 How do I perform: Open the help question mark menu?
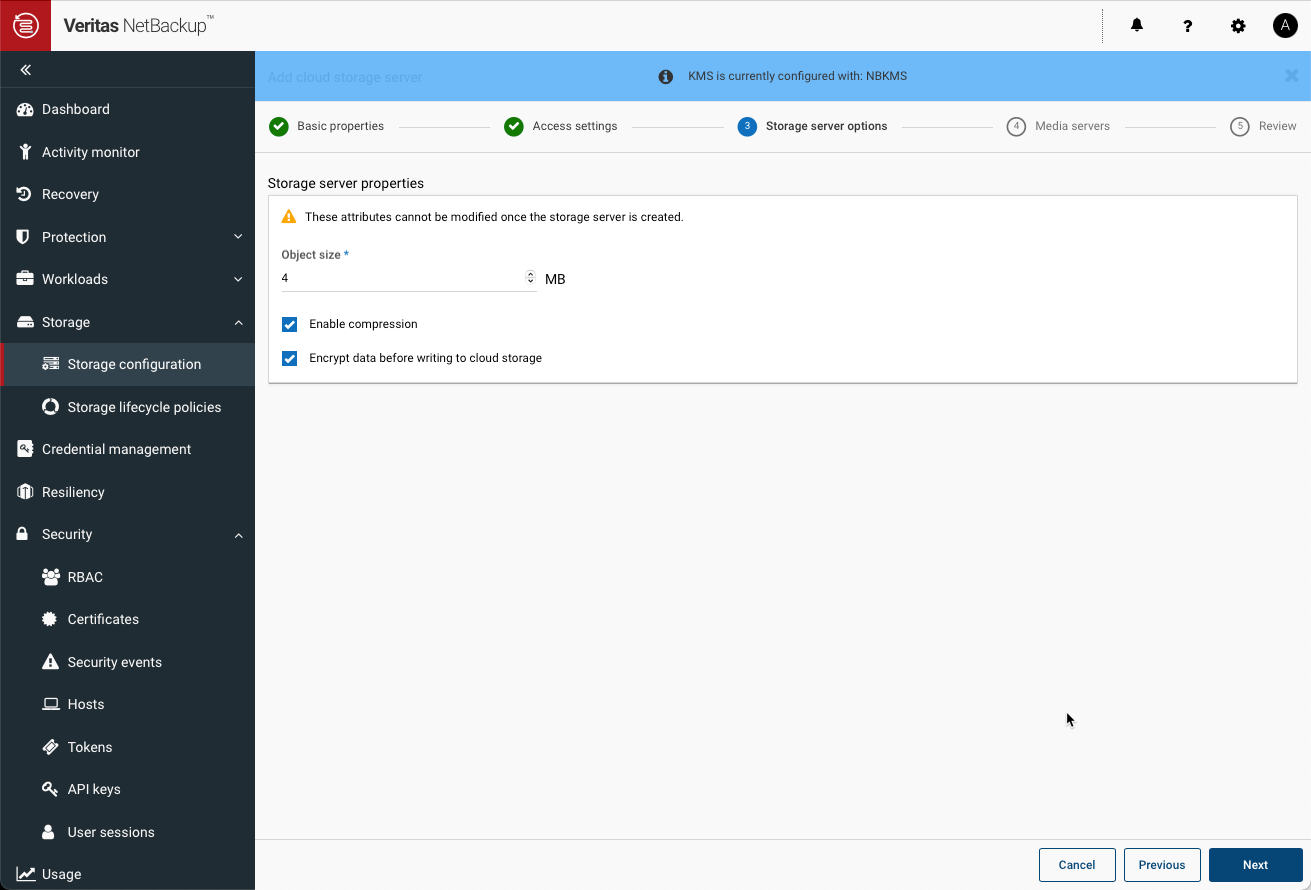coord(1188,26)
